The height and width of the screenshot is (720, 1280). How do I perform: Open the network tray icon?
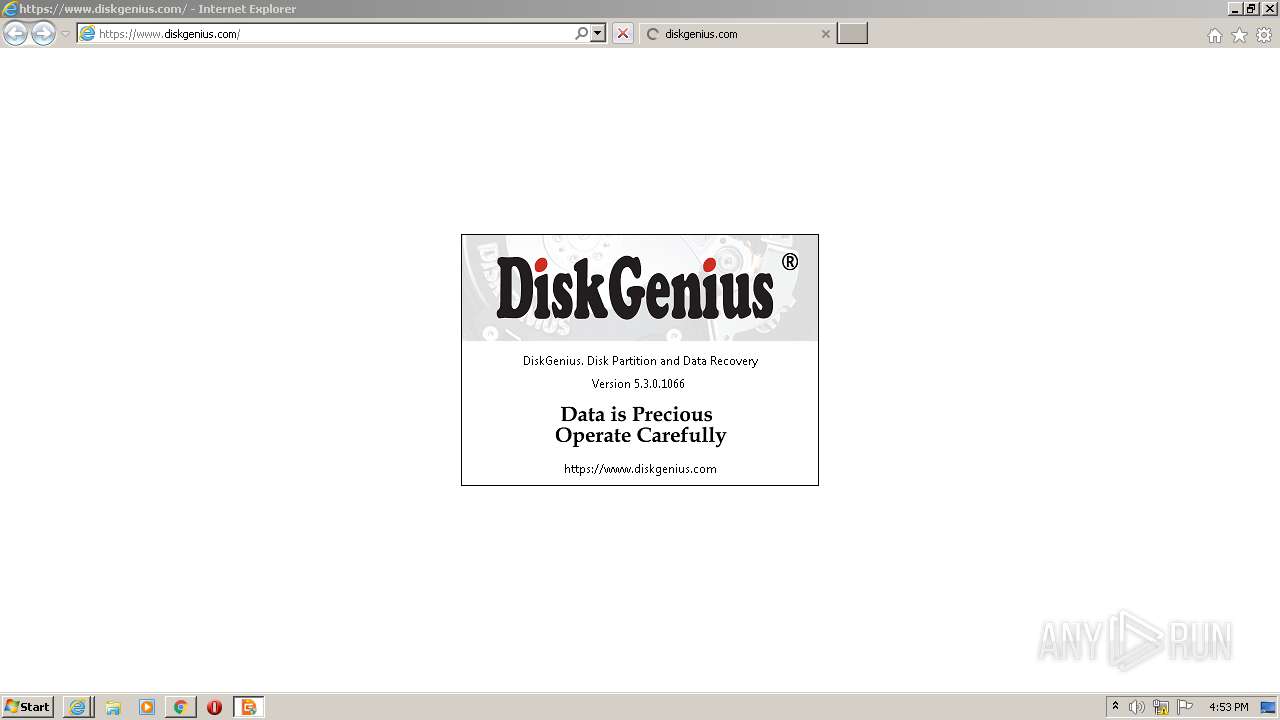click(x=1161, y=707)
